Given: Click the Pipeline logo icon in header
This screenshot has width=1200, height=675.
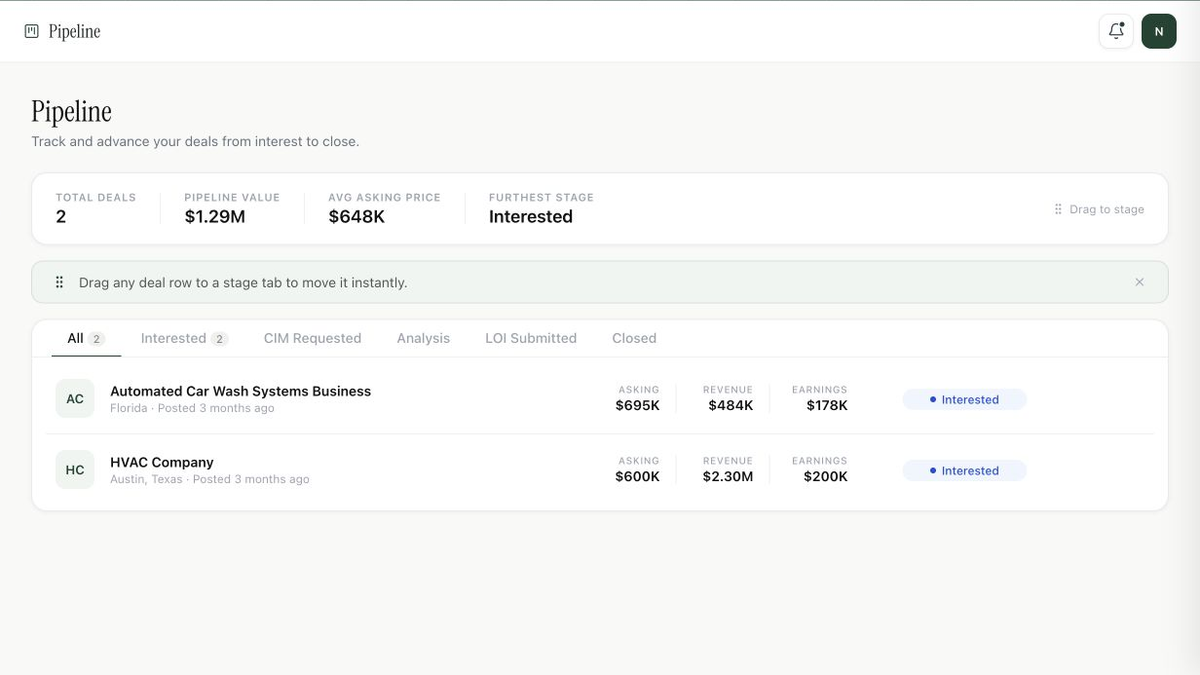Looking at the screenshot, I should (31, 31).
